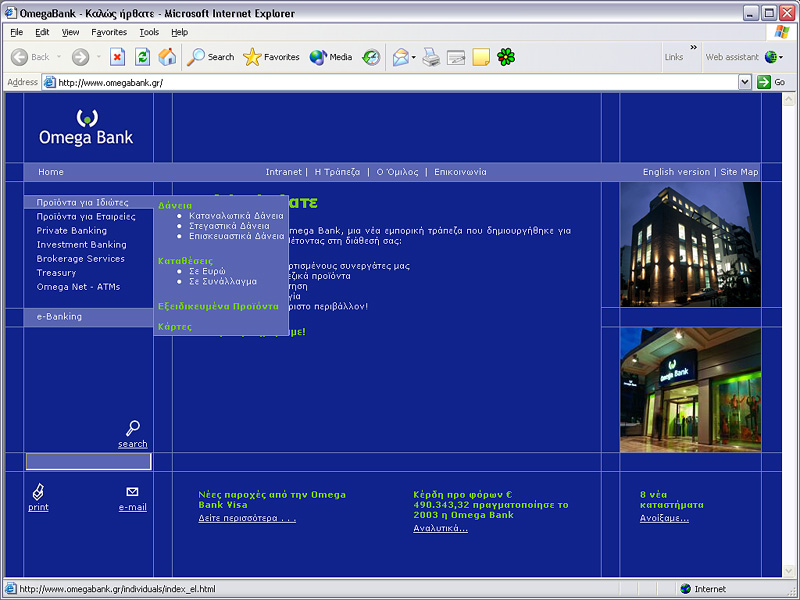Click the Επικοινωνία navigation link

[x=460, y=172]
